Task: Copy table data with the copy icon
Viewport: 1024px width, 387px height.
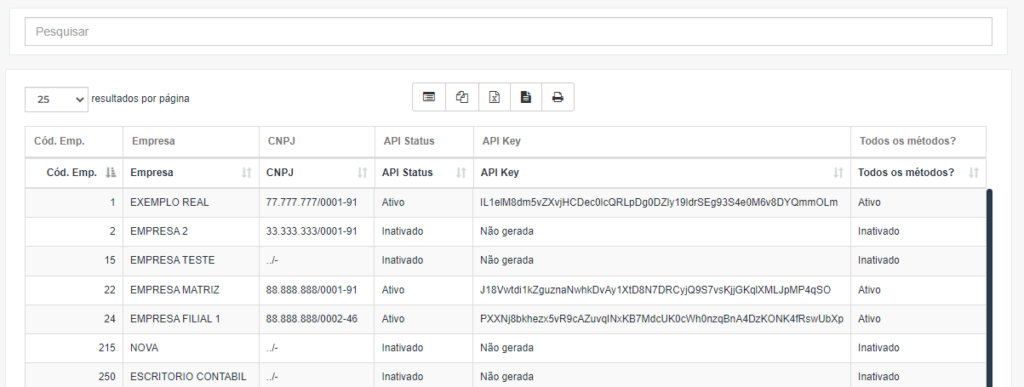Action: coord(462,97)
